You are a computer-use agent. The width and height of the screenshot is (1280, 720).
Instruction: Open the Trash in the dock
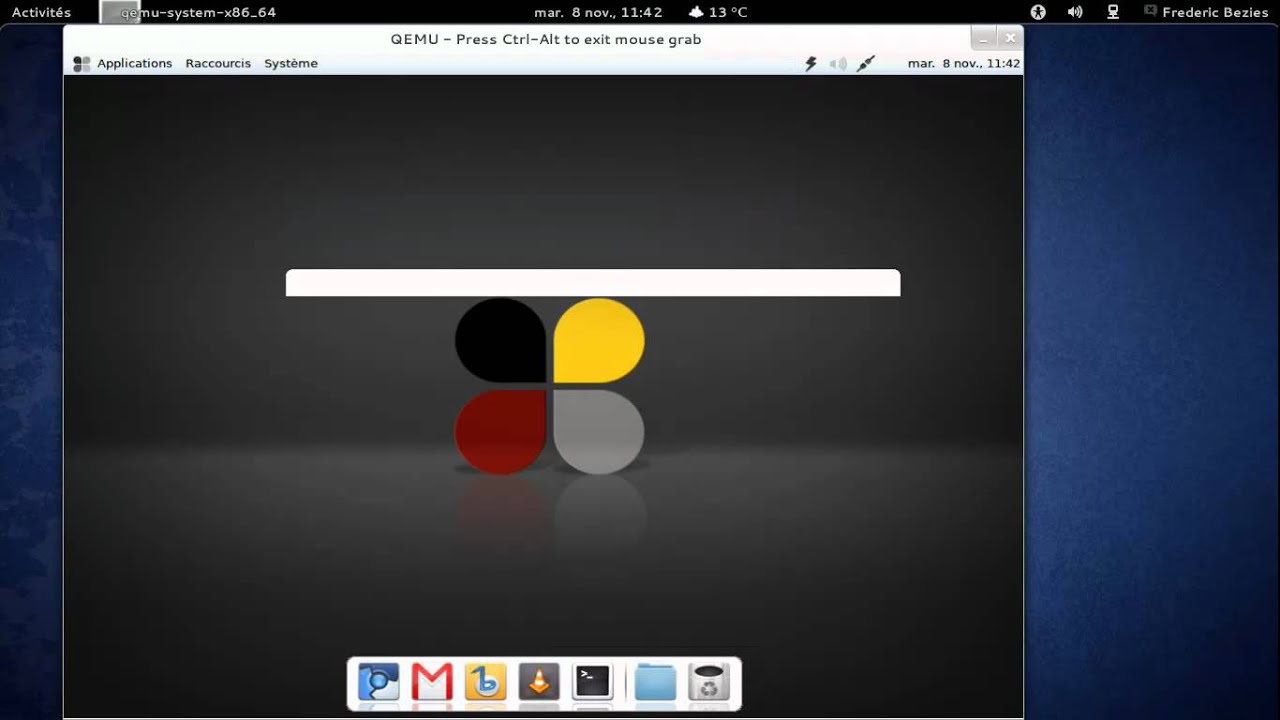click(709, 682)
